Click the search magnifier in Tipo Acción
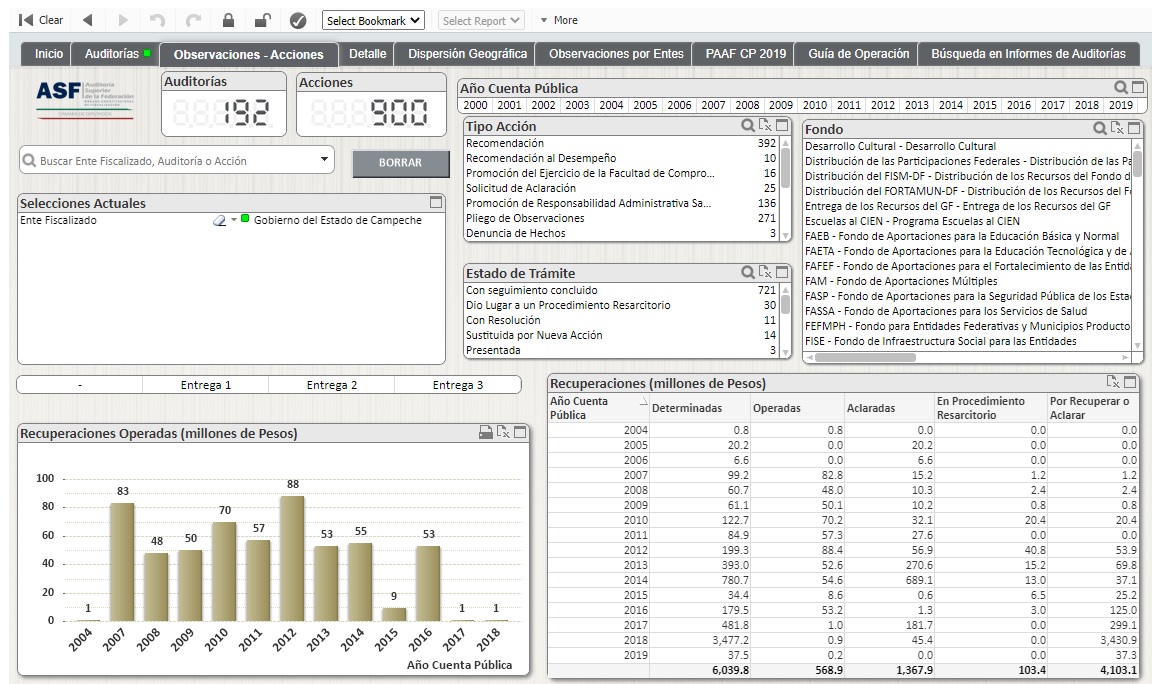 [x=747, y=126]
